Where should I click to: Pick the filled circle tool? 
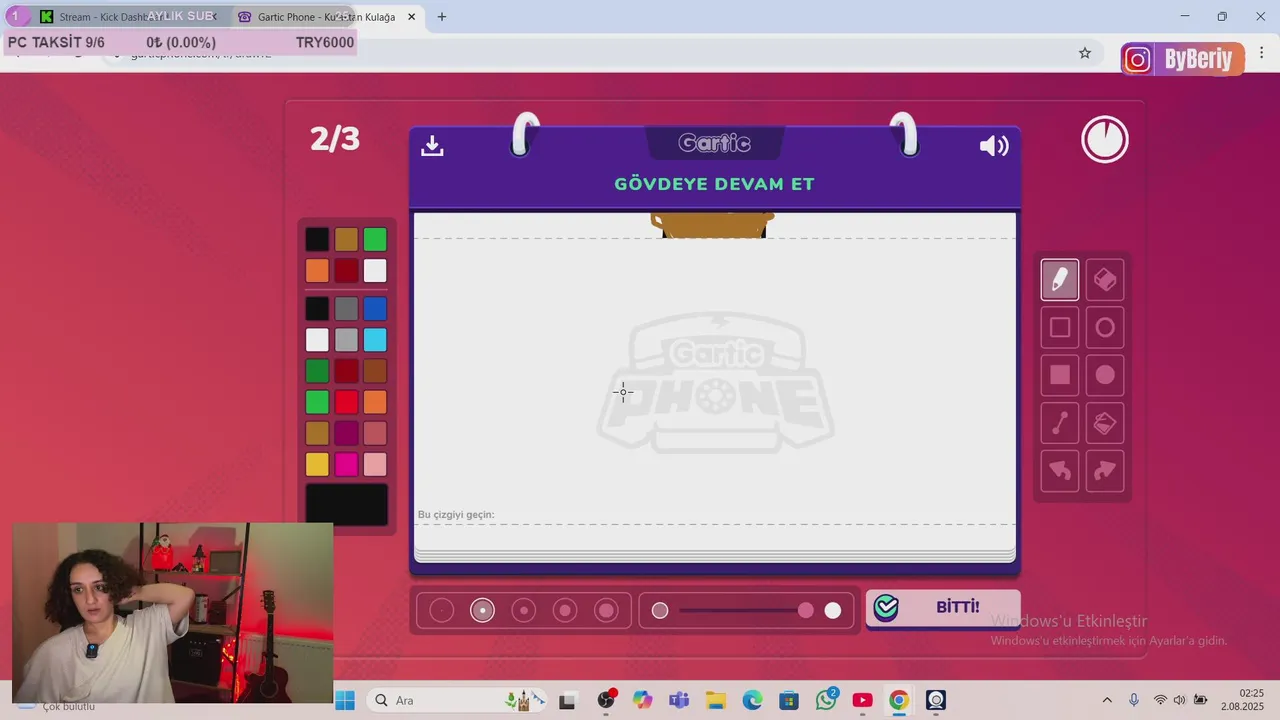tap(1105, 375)
